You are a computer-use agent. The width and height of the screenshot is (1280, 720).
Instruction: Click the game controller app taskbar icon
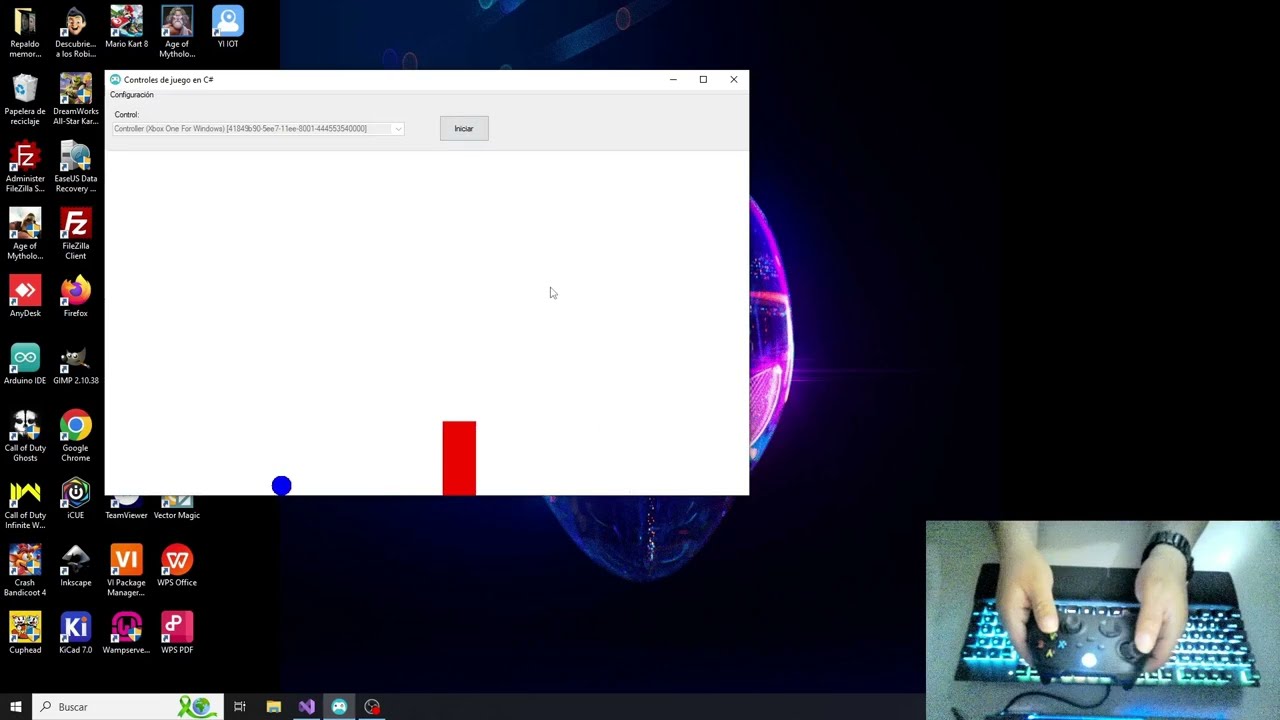[x=339, y=707]
